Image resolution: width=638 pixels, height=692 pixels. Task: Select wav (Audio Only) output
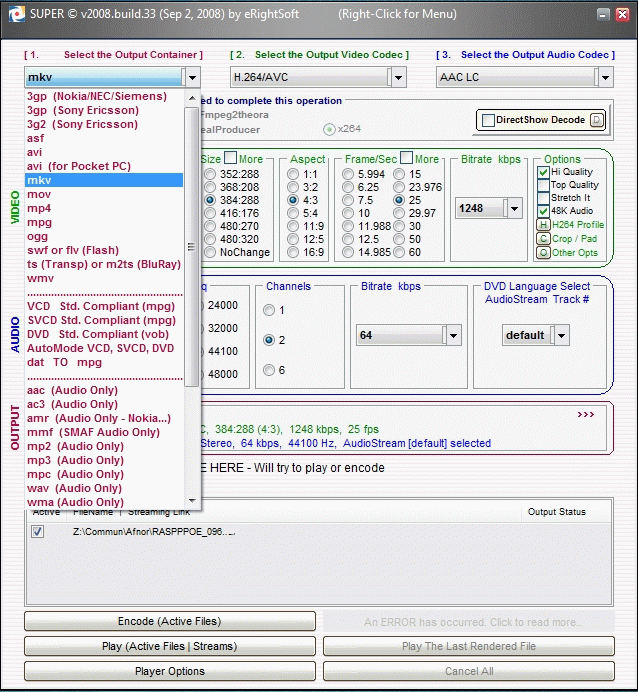[104, 488]
